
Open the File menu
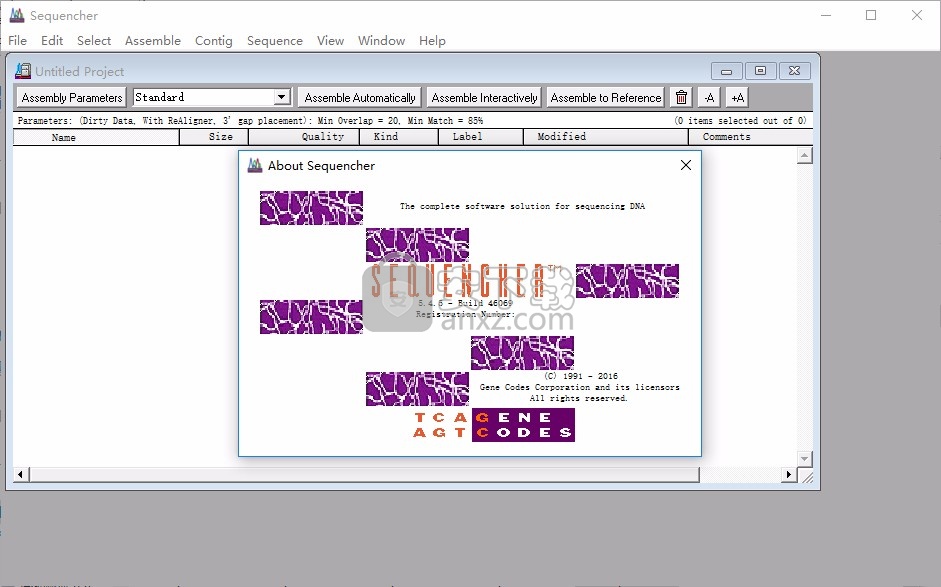pyautogui.click(x=17, y=40)
